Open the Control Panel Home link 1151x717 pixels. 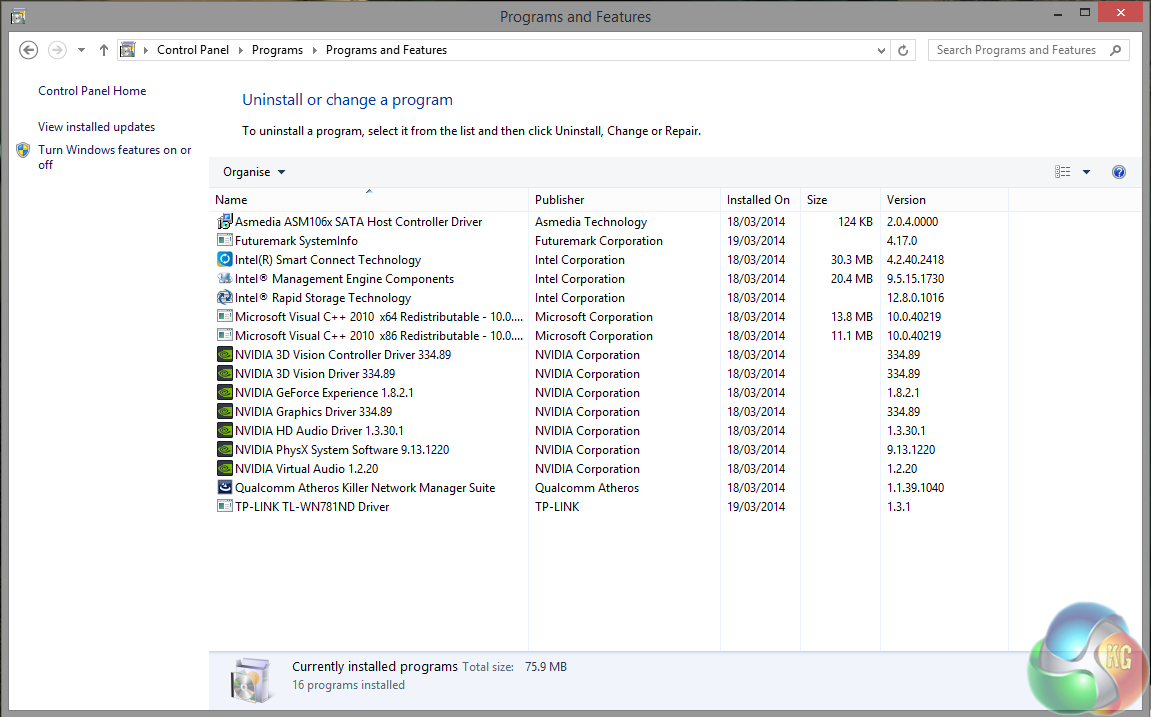(x=92, y=91)
